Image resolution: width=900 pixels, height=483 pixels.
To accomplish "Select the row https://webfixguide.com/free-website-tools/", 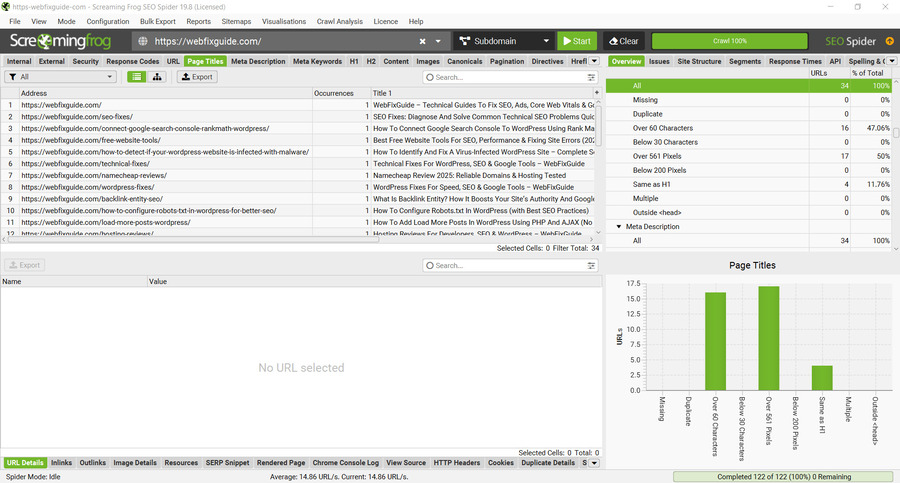I will (298, 140).
